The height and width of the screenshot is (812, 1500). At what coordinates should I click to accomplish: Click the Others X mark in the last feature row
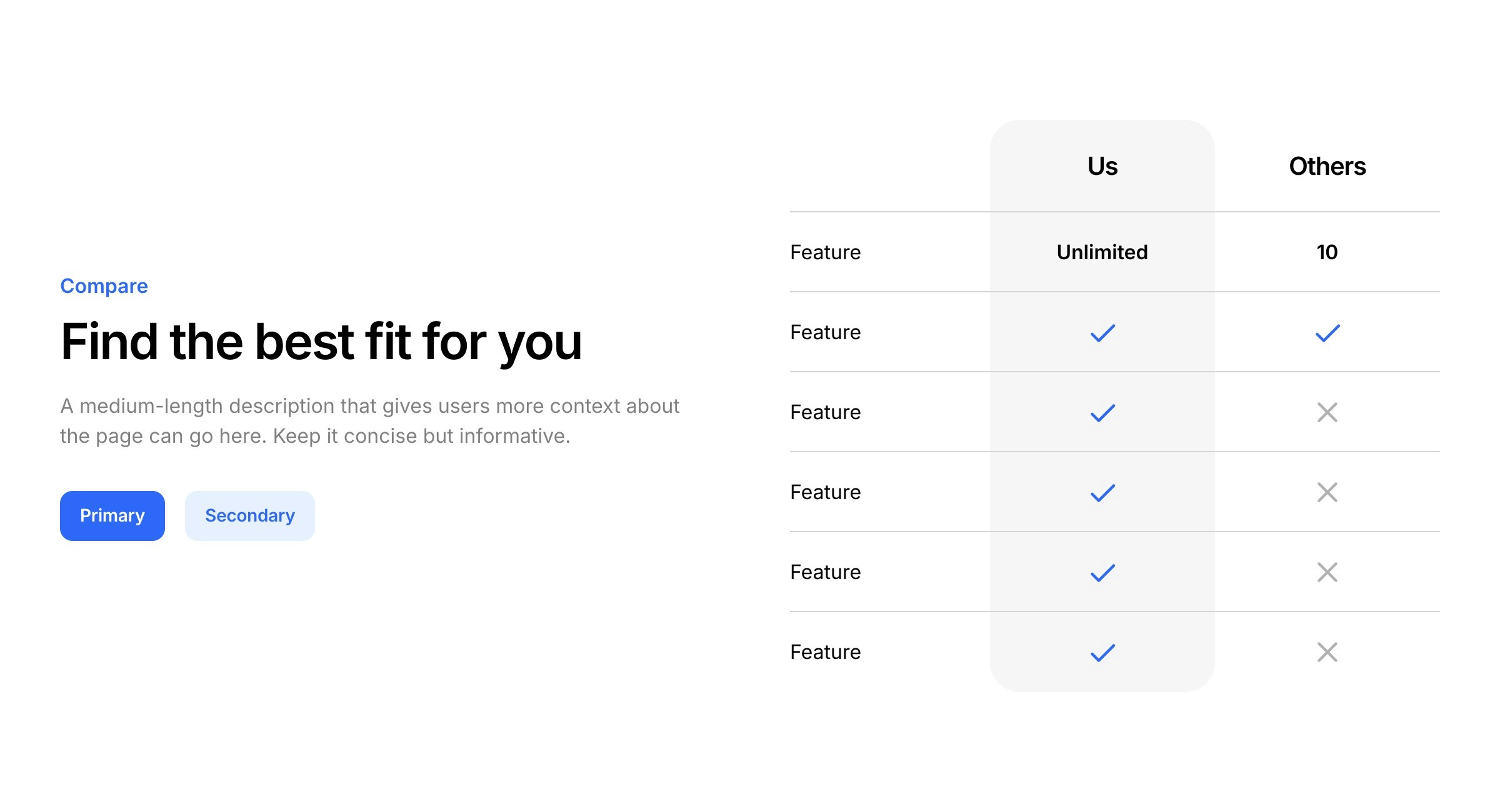point(1327,652)
